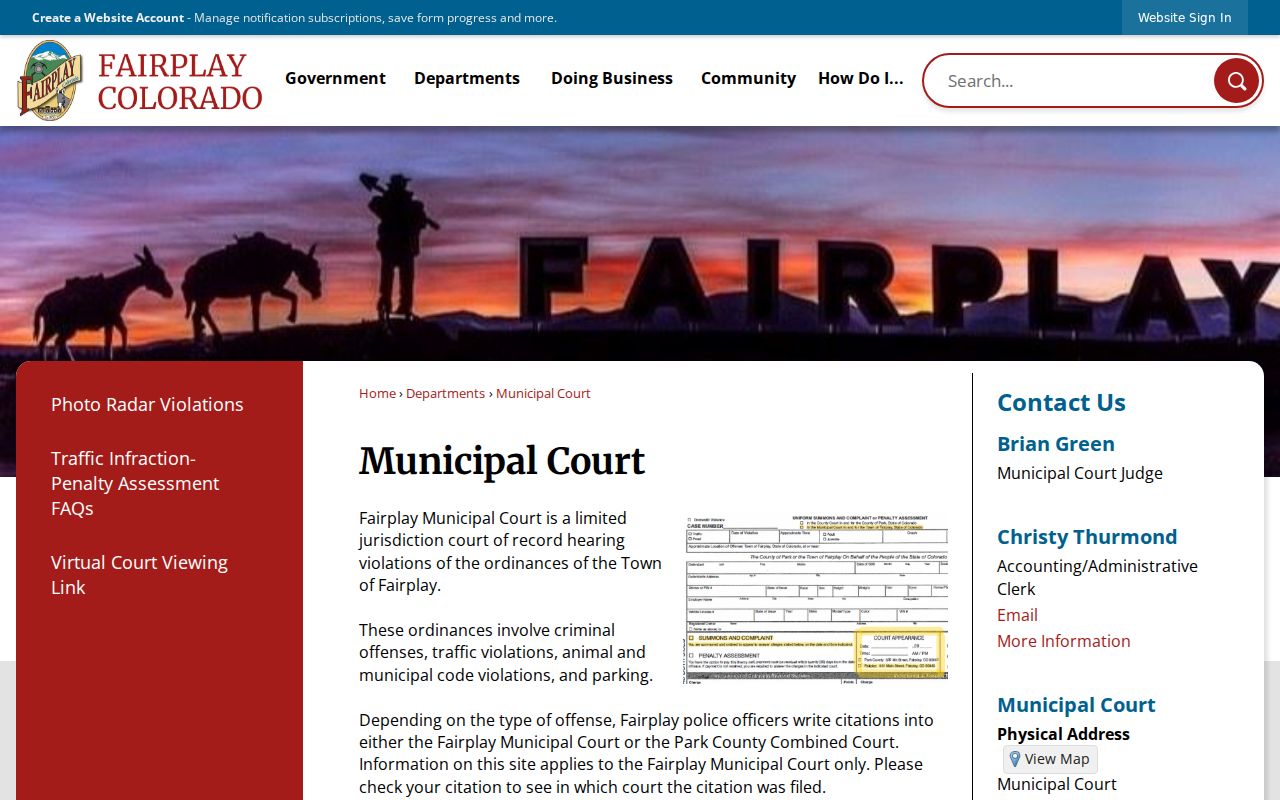Open the Departments menu
This screenshot has height=800, width=1280.
coord(467,78)
